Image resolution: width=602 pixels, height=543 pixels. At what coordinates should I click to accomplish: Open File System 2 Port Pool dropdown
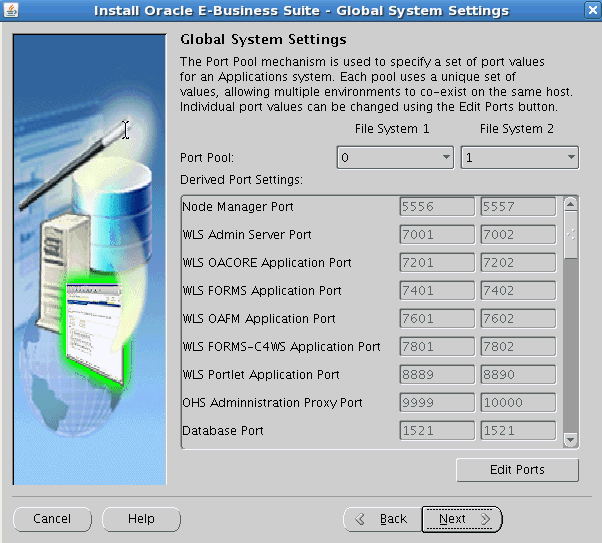pos(520,157)
